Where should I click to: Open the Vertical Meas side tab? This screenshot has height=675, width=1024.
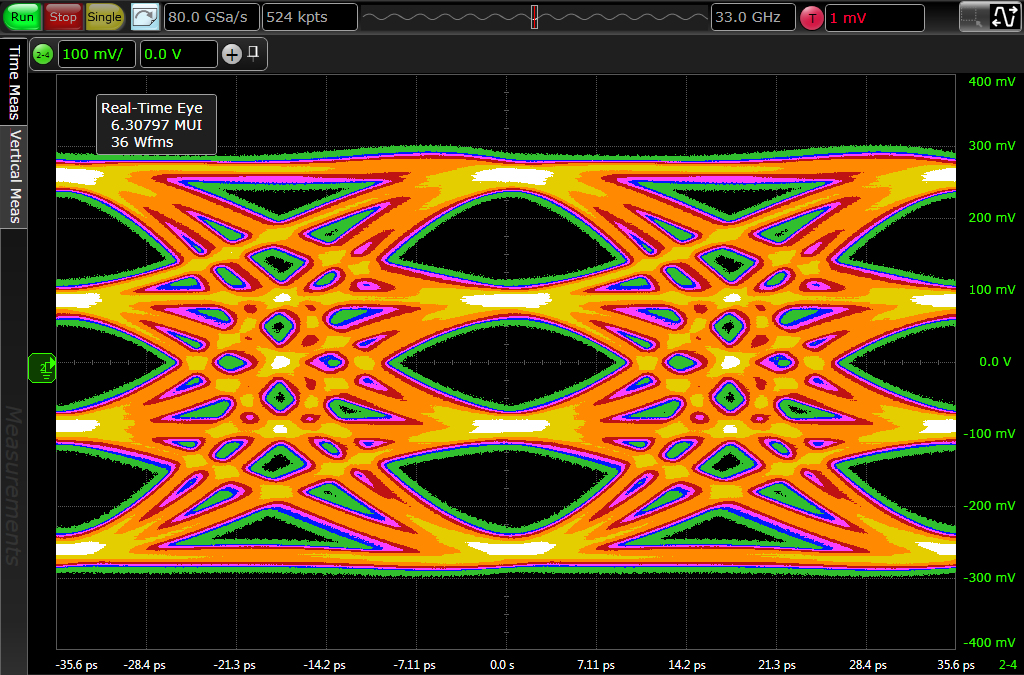(14, 176)
